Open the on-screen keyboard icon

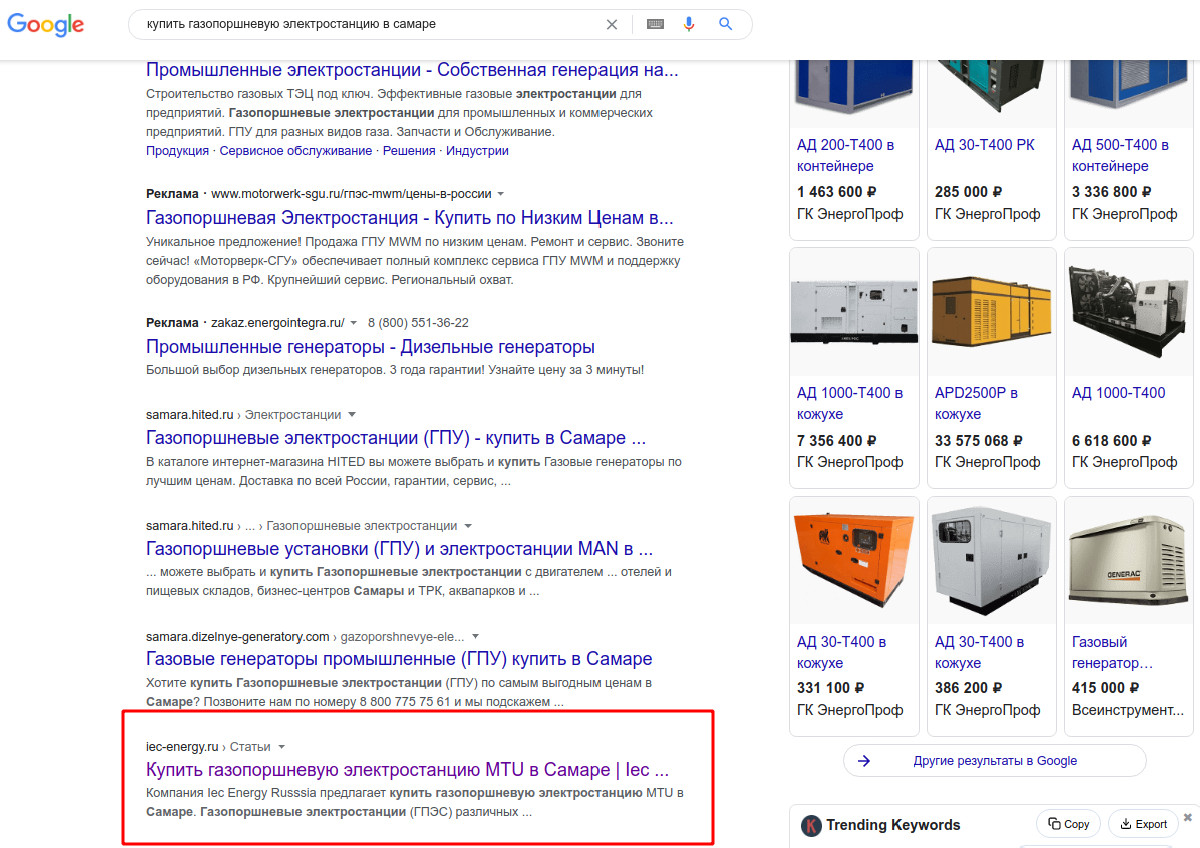pos(655,25)
